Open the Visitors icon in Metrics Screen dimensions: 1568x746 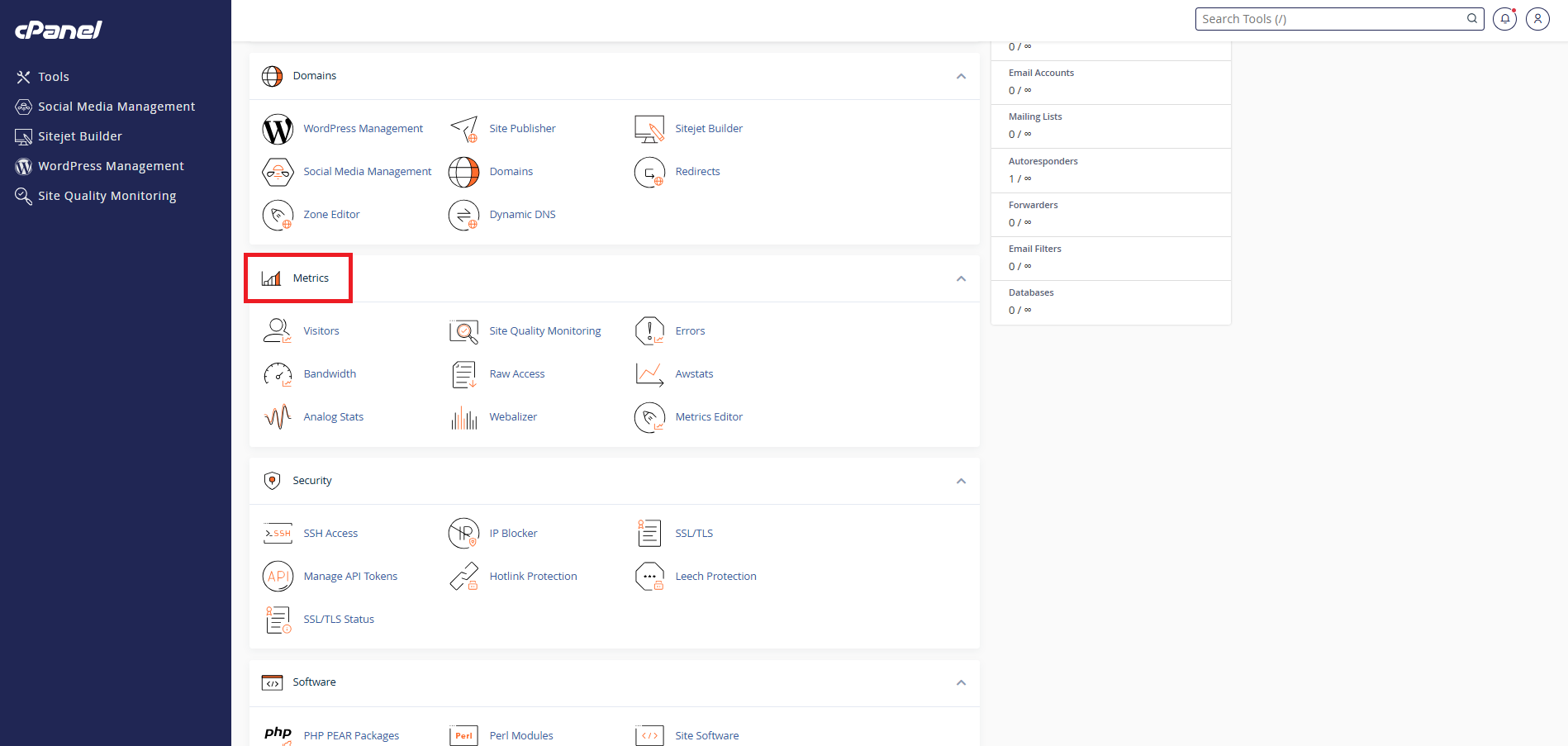pos(278,330)
